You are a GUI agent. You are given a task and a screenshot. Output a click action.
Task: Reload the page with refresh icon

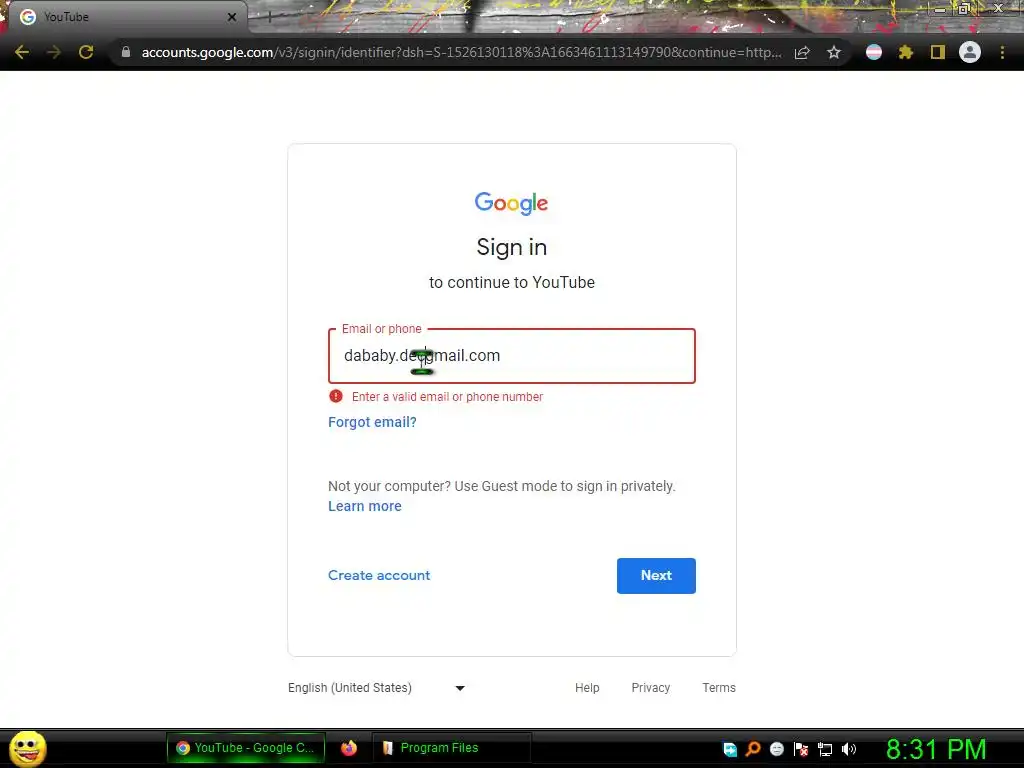click(x=86, y=52)
